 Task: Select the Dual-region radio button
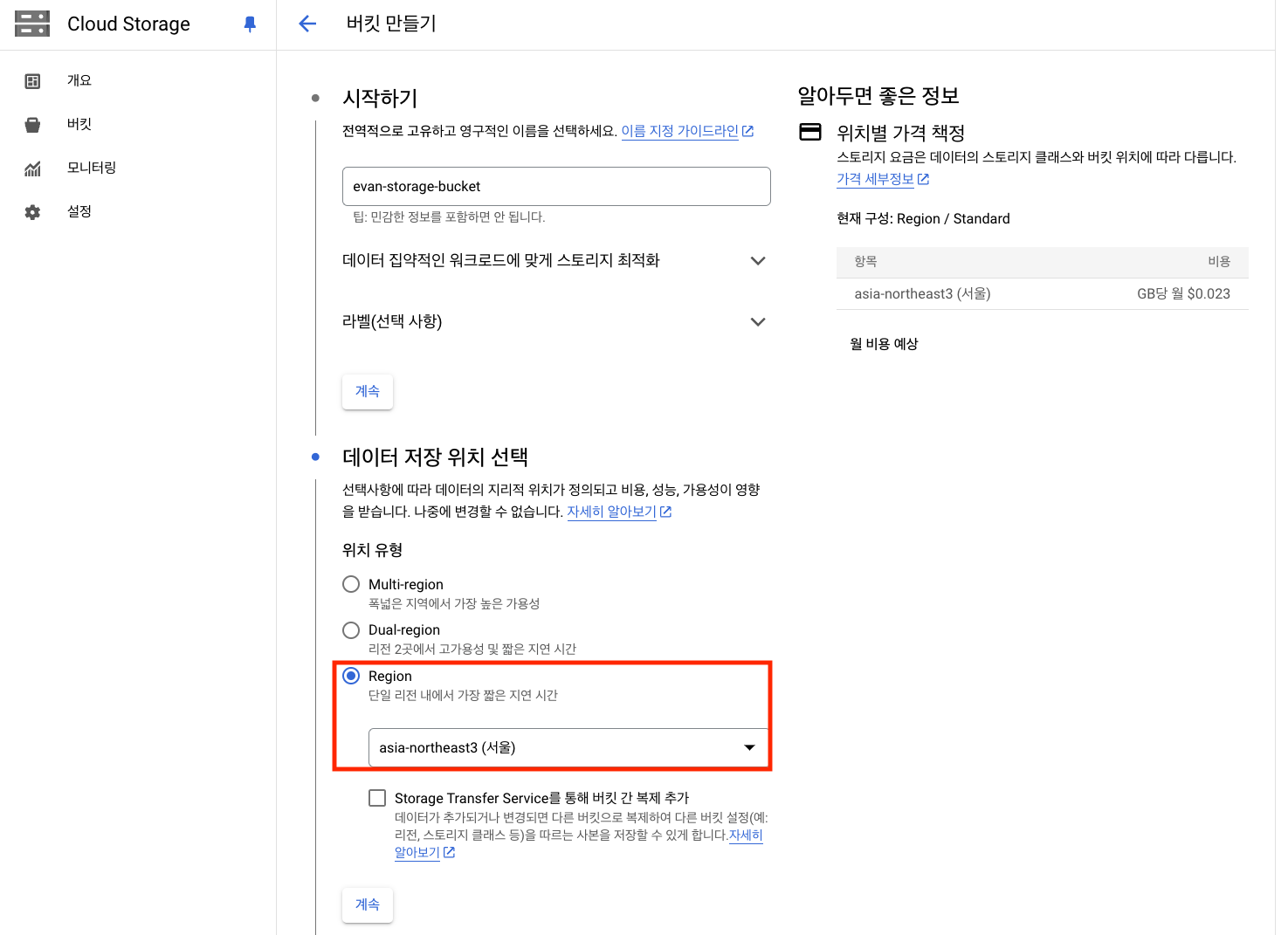point(351,630)
